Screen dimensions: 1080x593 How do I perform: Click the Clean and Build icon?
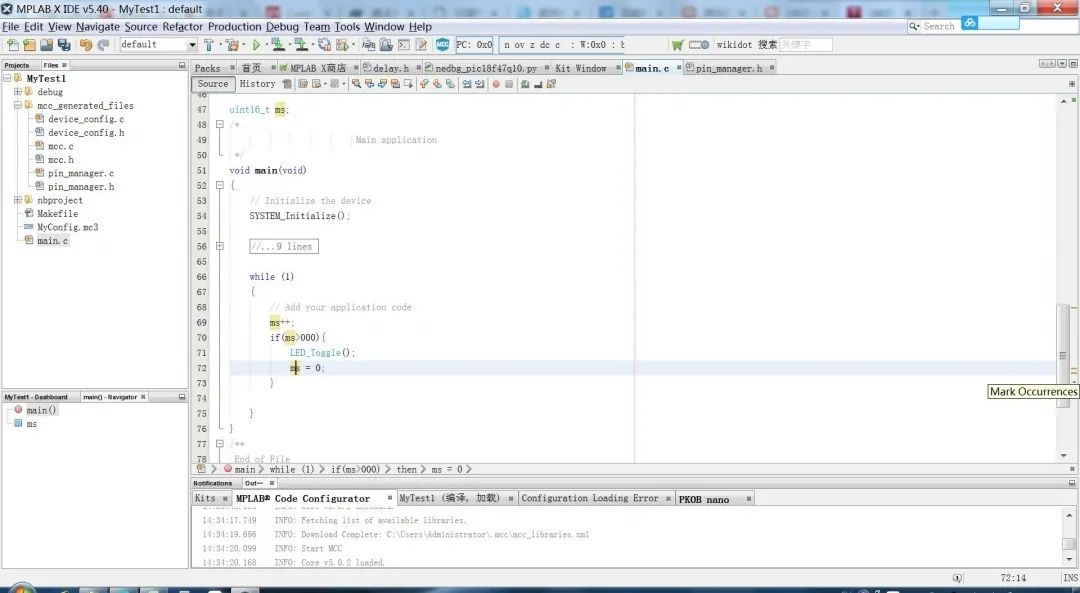point(231,45)
